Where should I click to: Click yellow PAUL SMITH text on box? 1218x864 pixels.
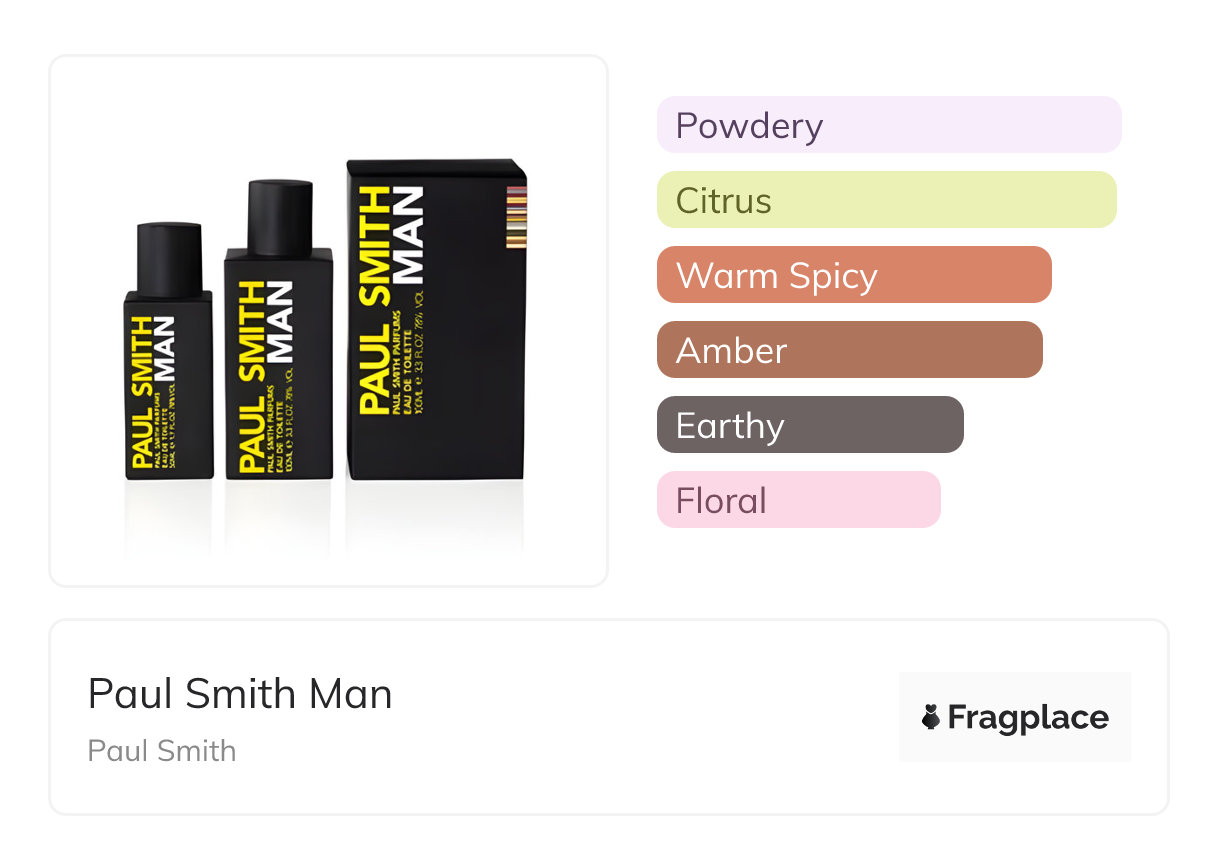[375, 300]
